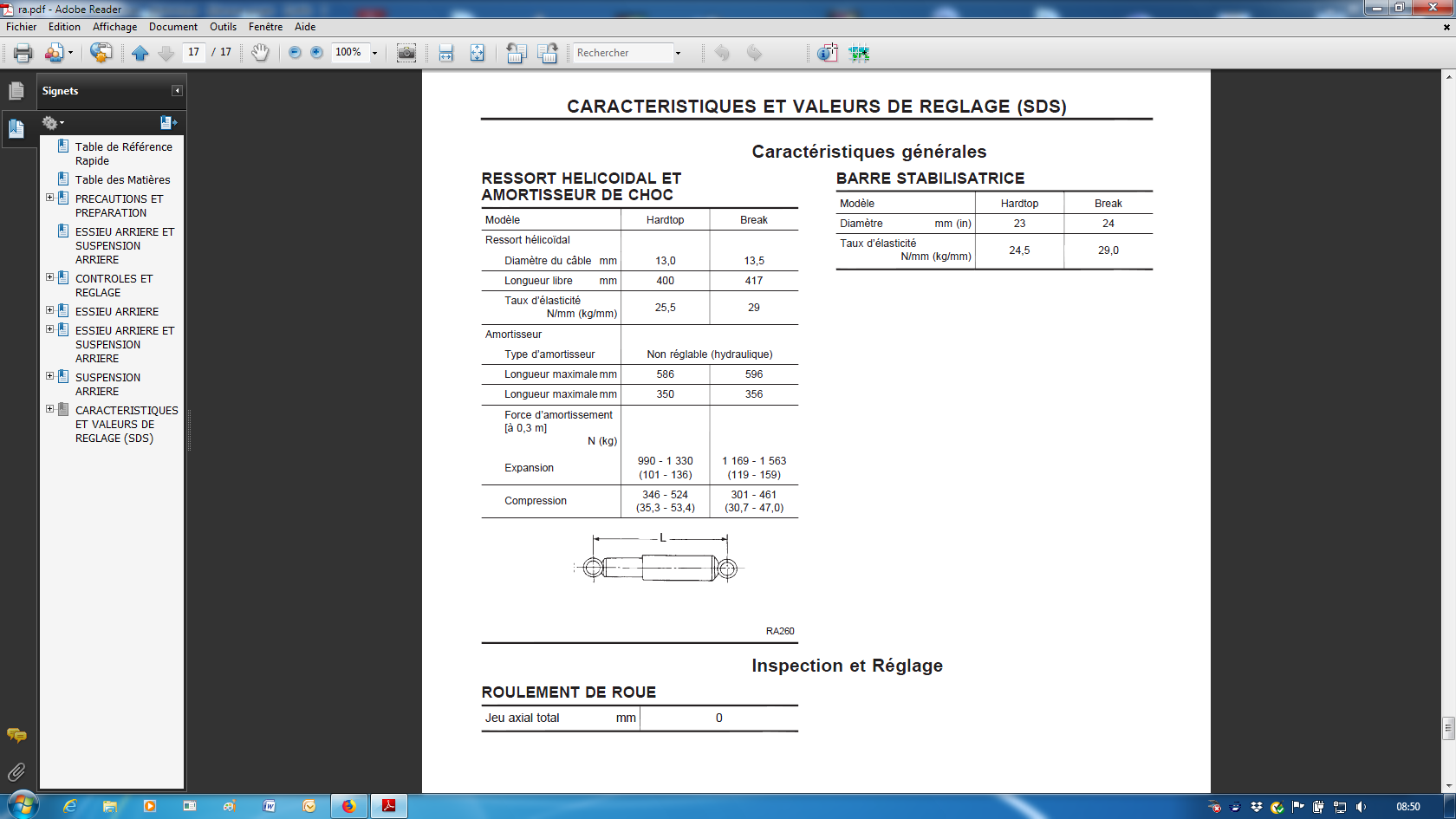Image resolution: width=1456 pixels, height=819 pixels.
Task: Click the zoom out minus button
Action: pos(295,53)
